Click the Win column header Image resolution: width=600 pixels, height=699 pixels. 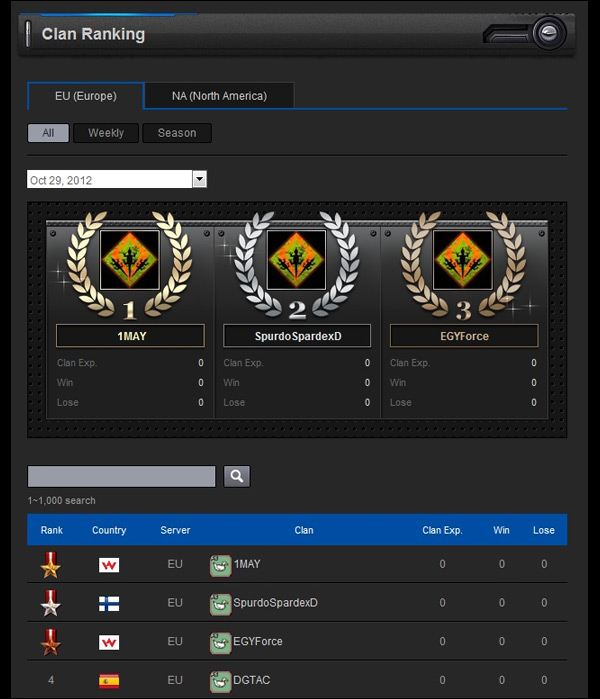tap(501, 530)
